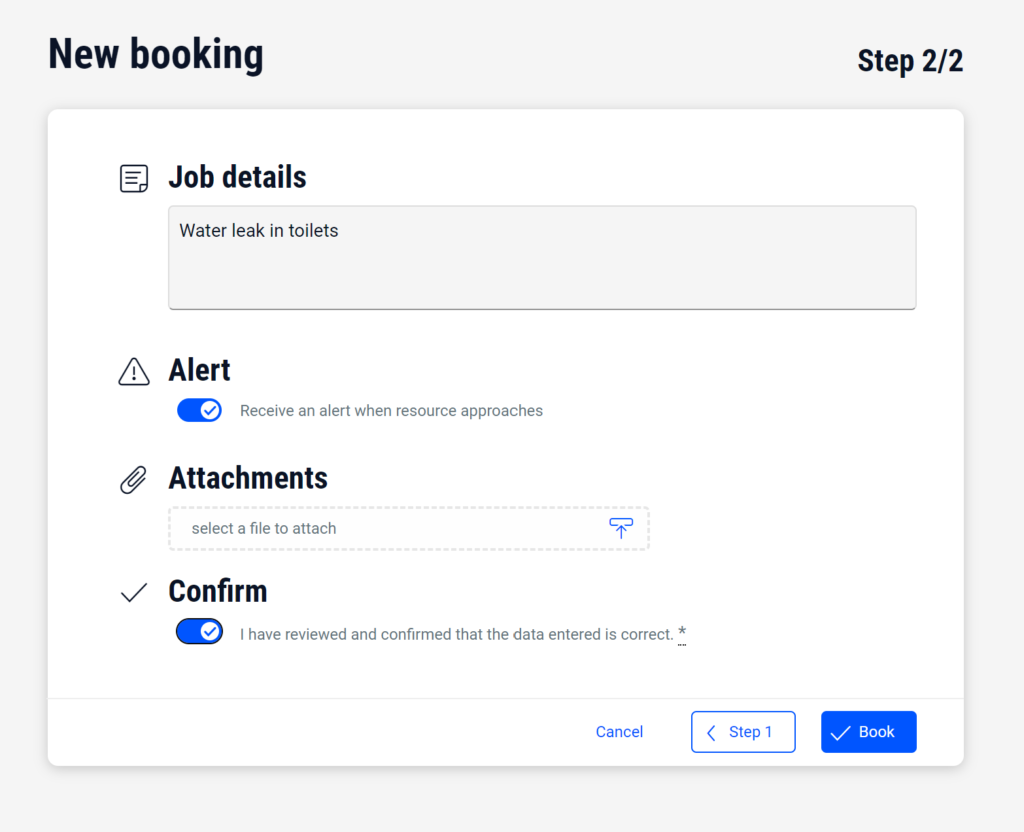Cancel the new booking

pyautogui.click(x=619, y=732)
